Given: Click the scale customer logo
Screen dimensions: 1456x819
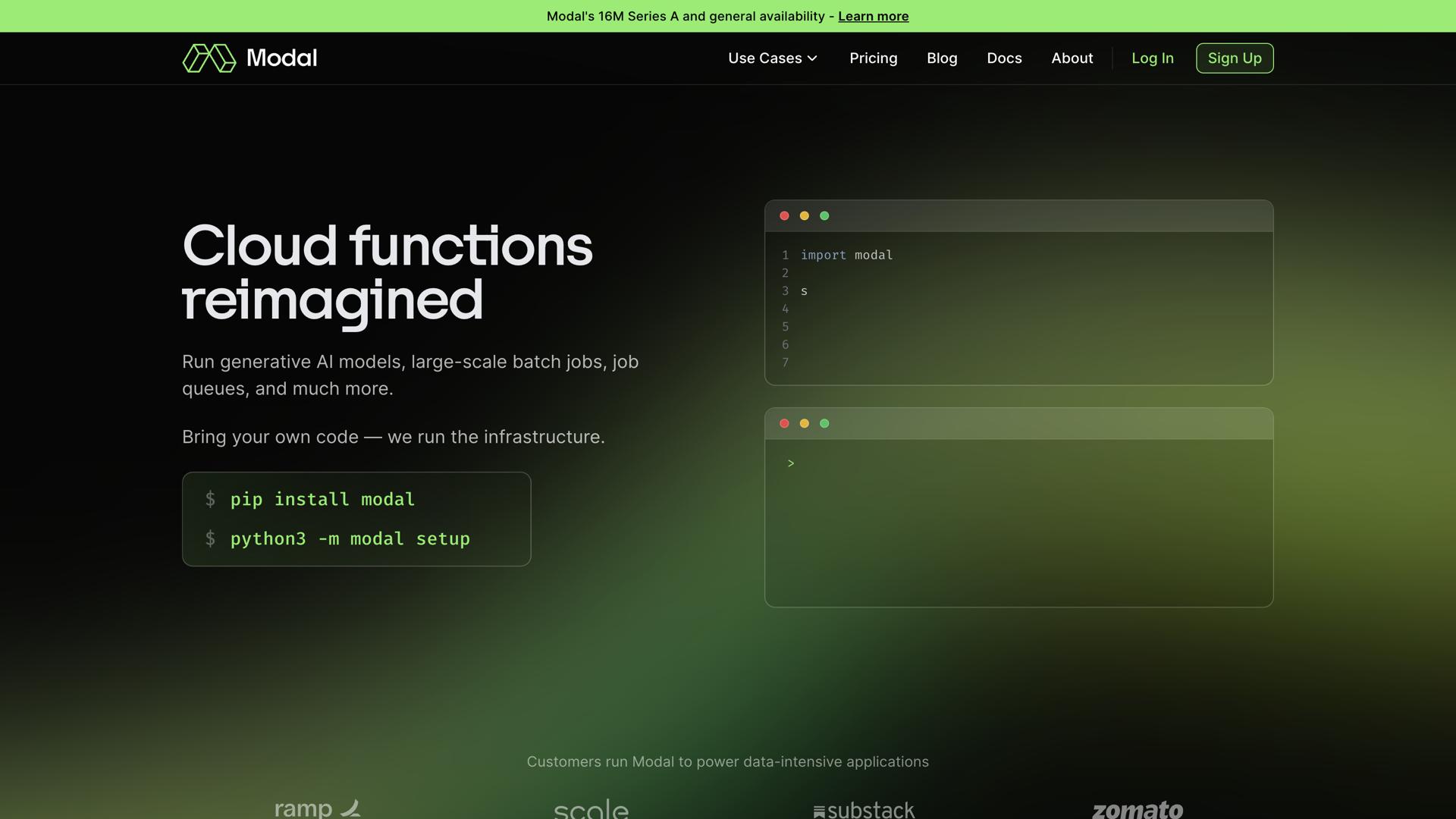Looking at the screenshot, I should click(x=591, y=809).
